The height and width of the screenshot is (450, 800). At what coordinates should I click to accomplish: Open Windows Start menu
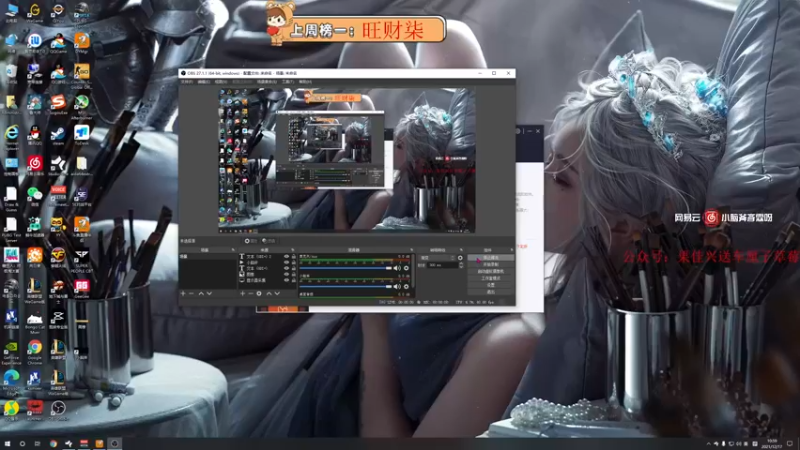click(7, 444)
